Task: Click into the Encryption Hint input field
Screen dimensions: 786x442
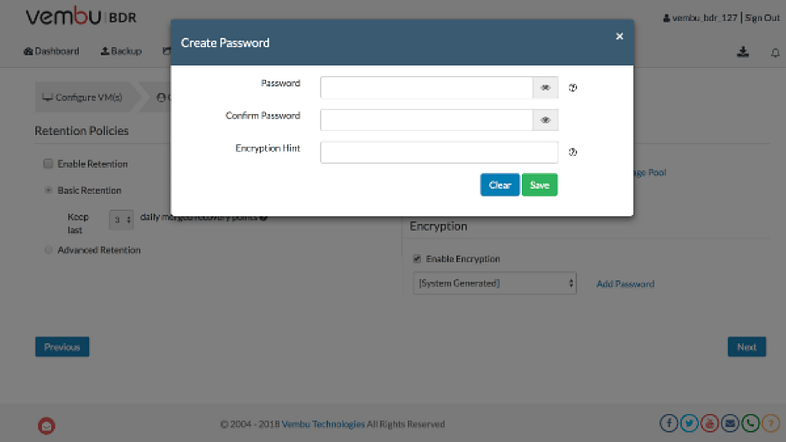Action: [x=438, y=152]
